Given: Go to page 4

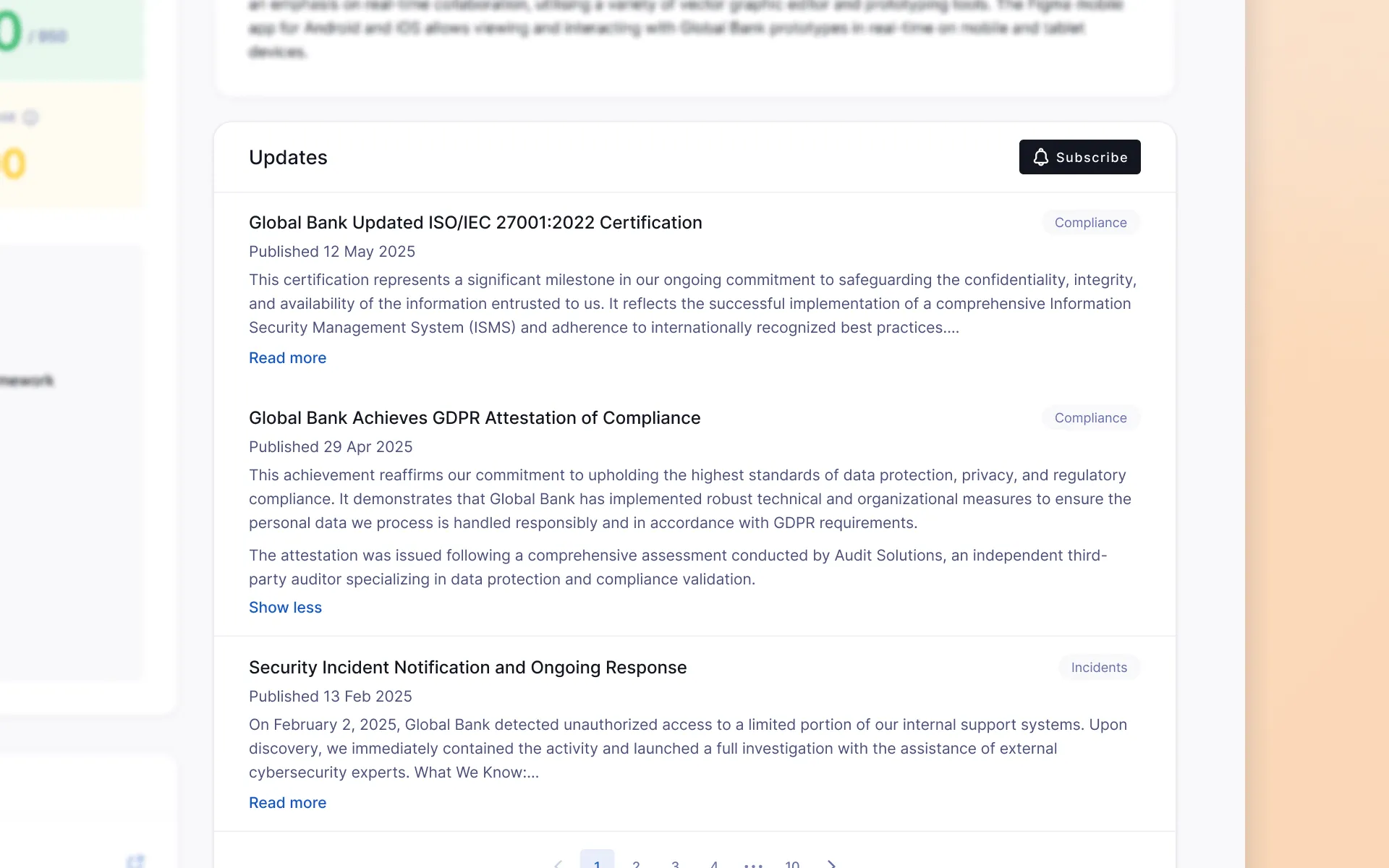Looking at the screenshot, I should [714, 864].
